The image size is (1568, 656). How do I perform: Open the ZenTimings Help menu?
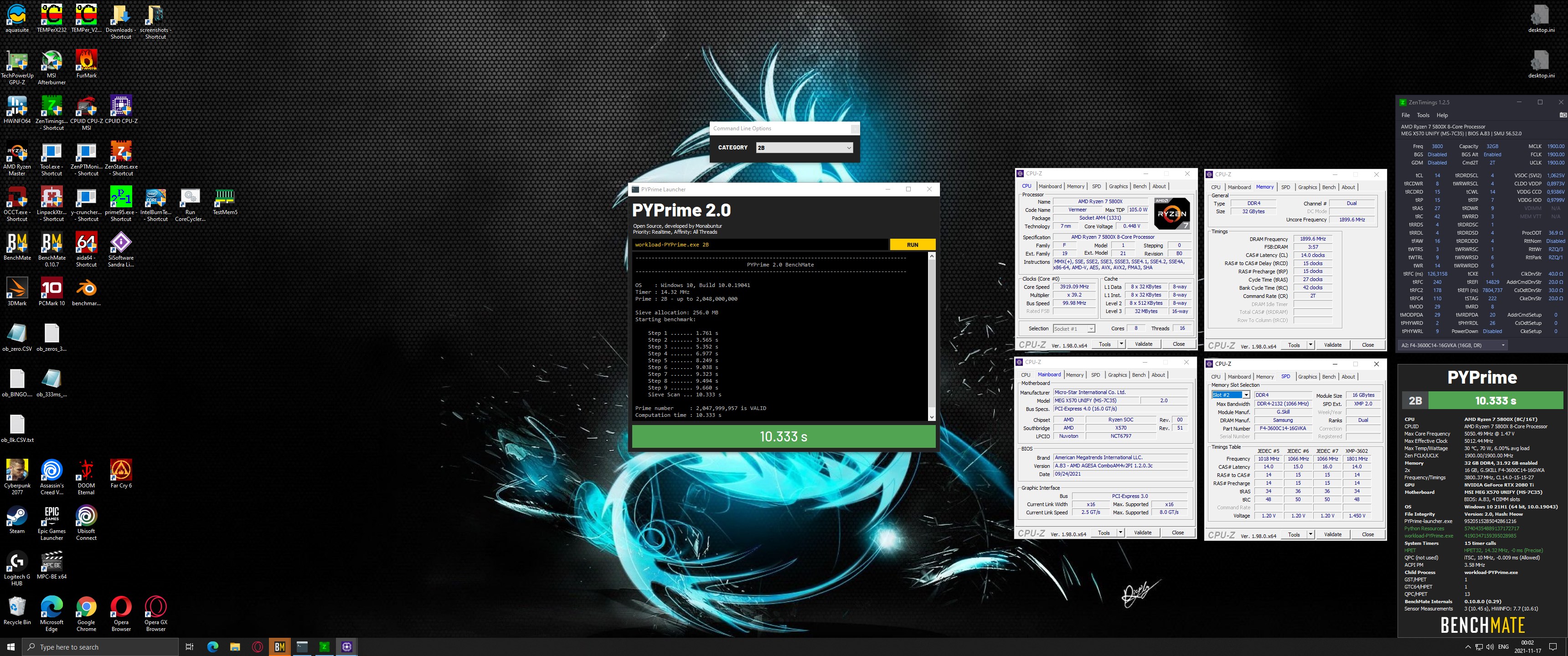[x=1442, y=115]
